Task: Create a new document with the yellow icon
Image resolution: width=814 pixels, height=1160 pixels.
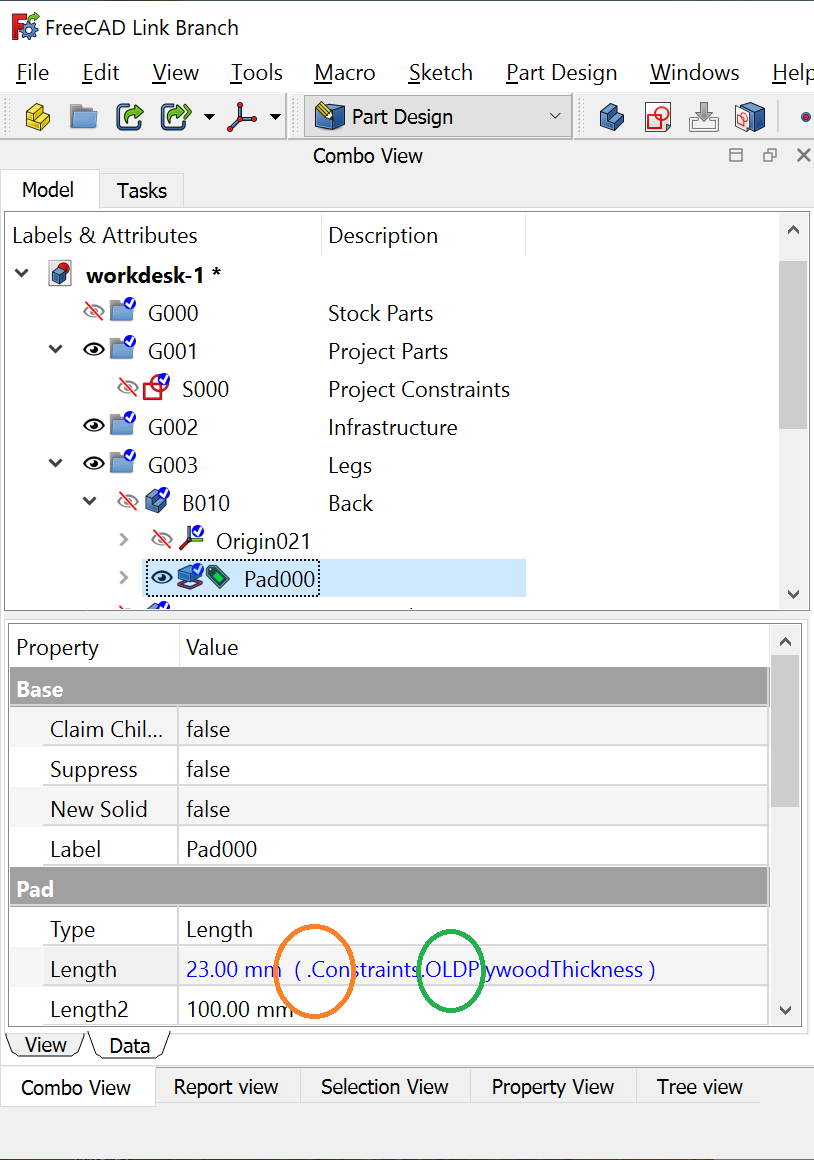Action: [37, 117]
